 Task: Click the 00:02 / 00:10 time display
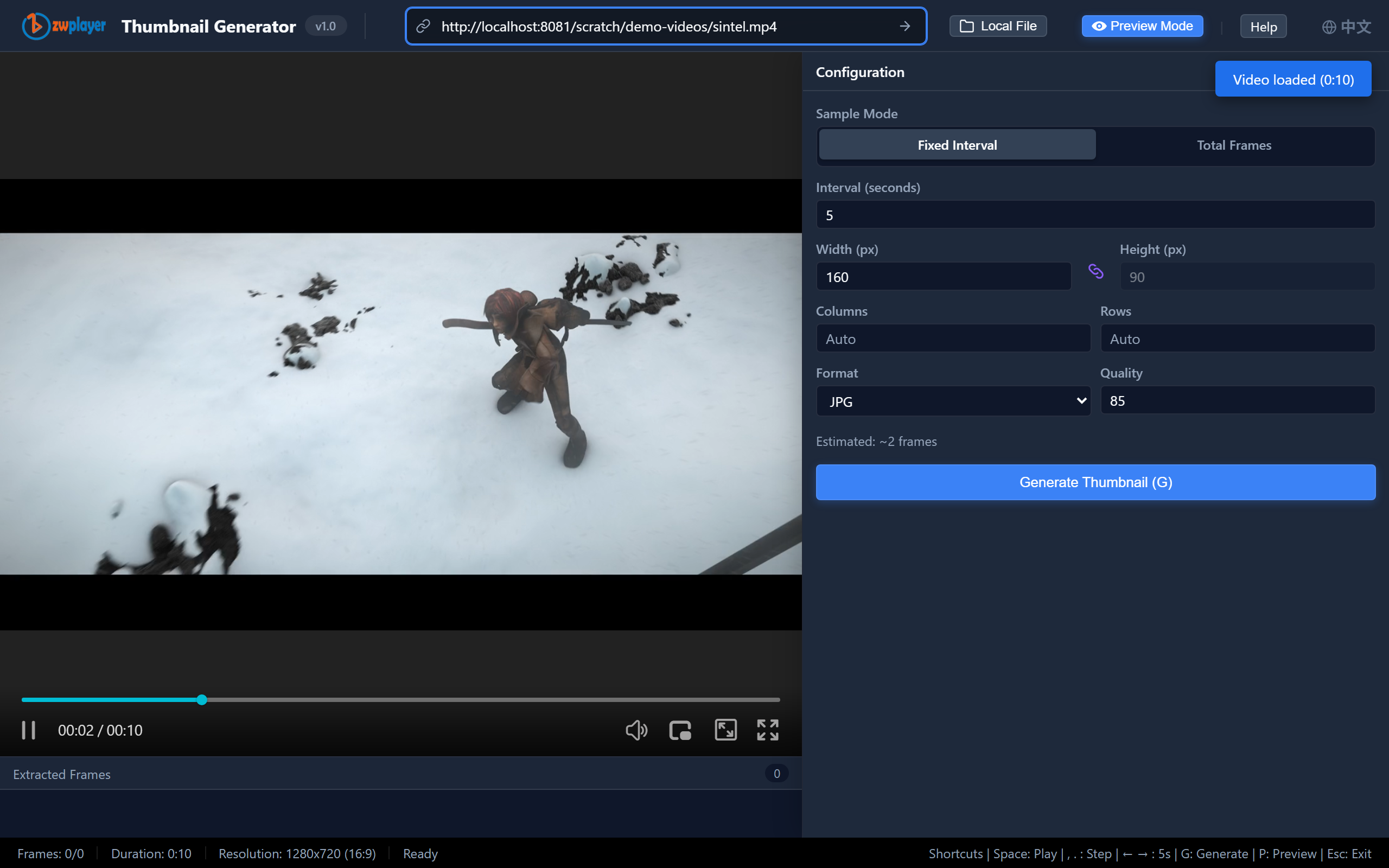click(100, 730)
